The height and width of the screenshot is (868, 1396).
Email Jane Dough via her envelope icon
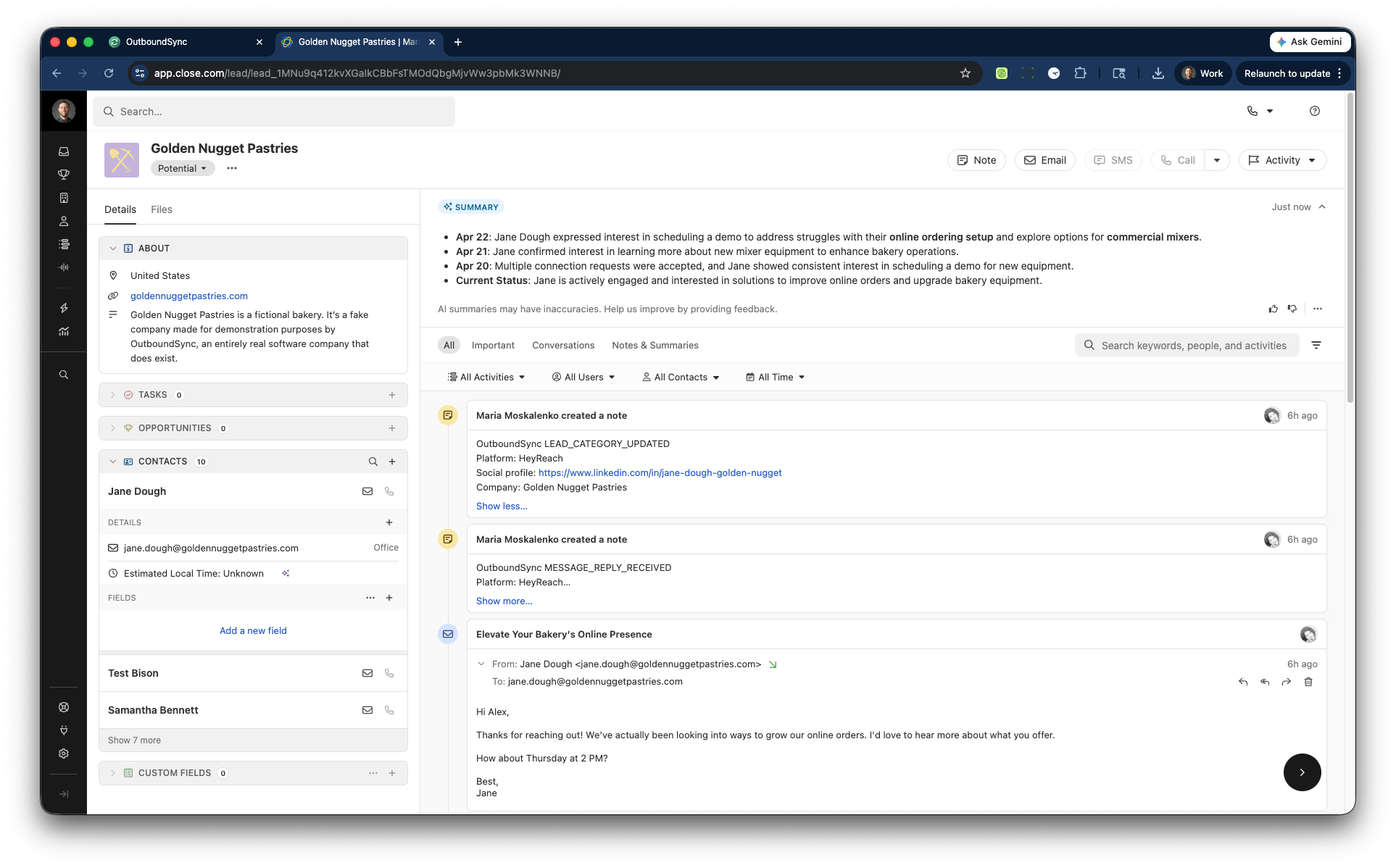point(367,491)
